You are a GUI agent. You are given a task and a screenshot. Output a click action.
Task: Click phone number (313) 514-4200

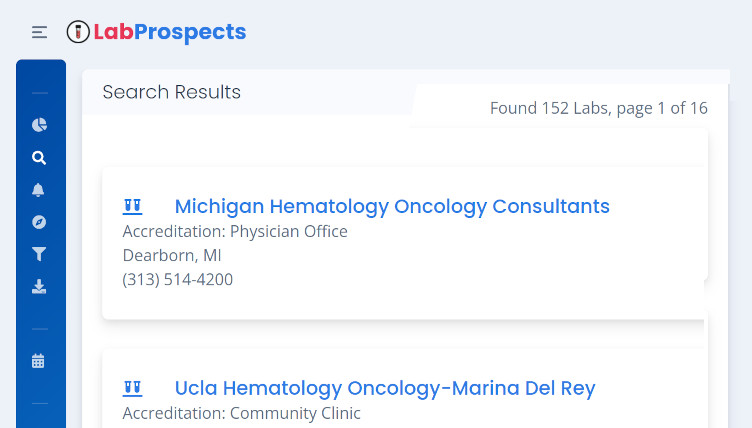(178, 279)
